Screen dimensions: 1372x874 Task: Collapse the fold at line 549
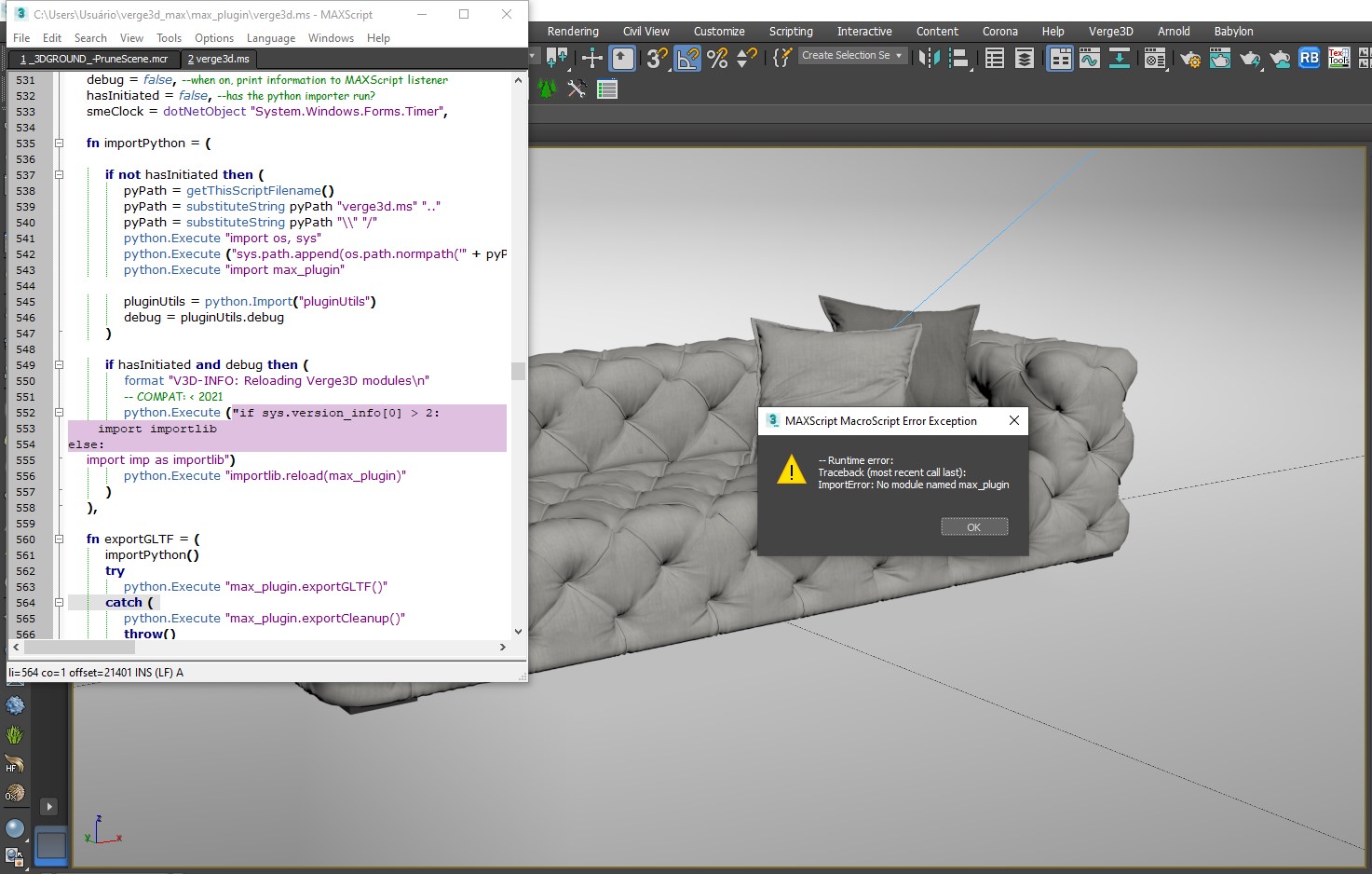pos(59,365)
